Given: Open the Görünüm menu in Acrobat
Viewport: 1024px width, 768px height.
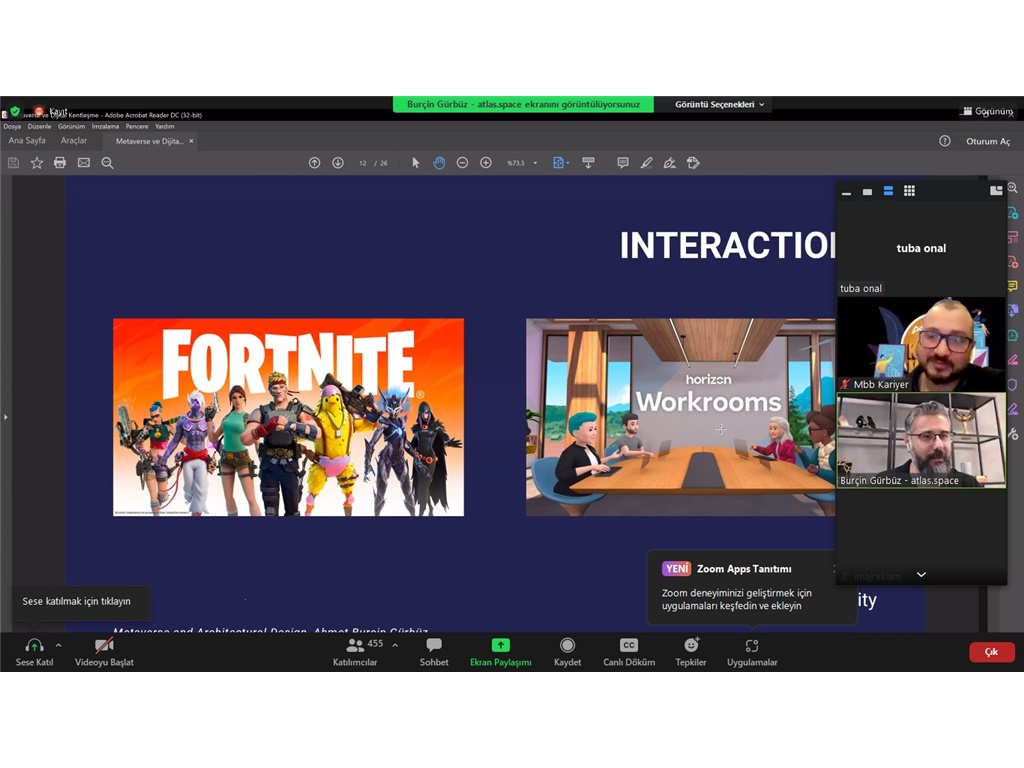Looking at the screenshot, I should pos(71,127).
